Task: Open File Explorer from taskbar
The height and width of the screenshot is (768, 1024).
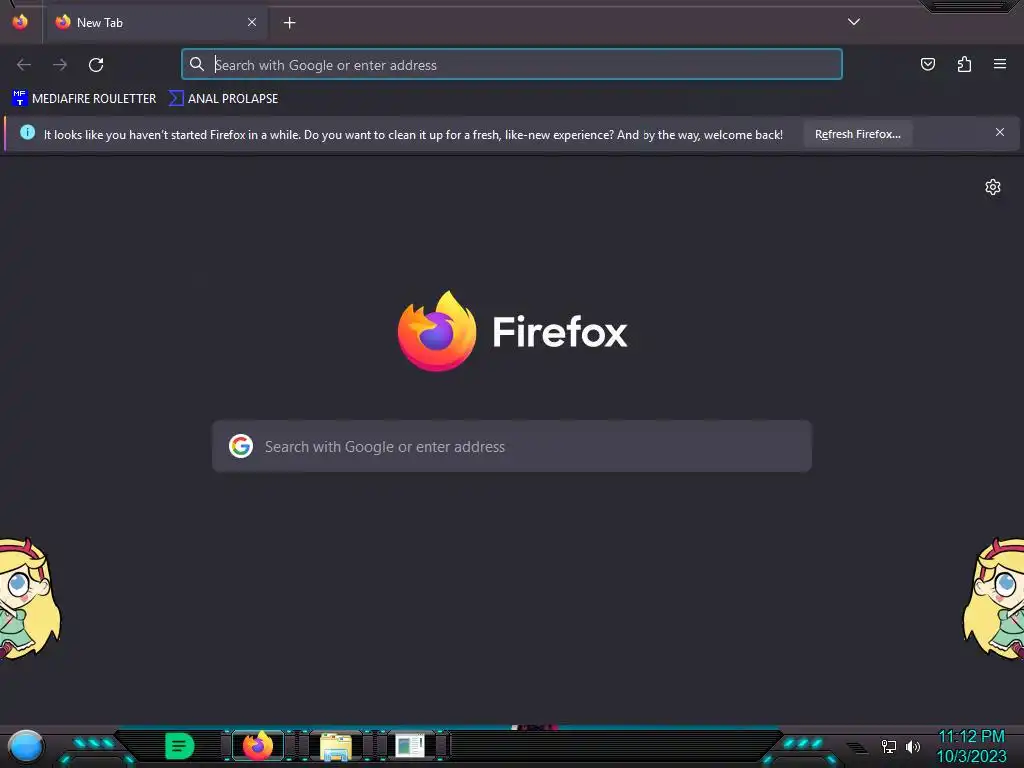Action: click(336, 747)
